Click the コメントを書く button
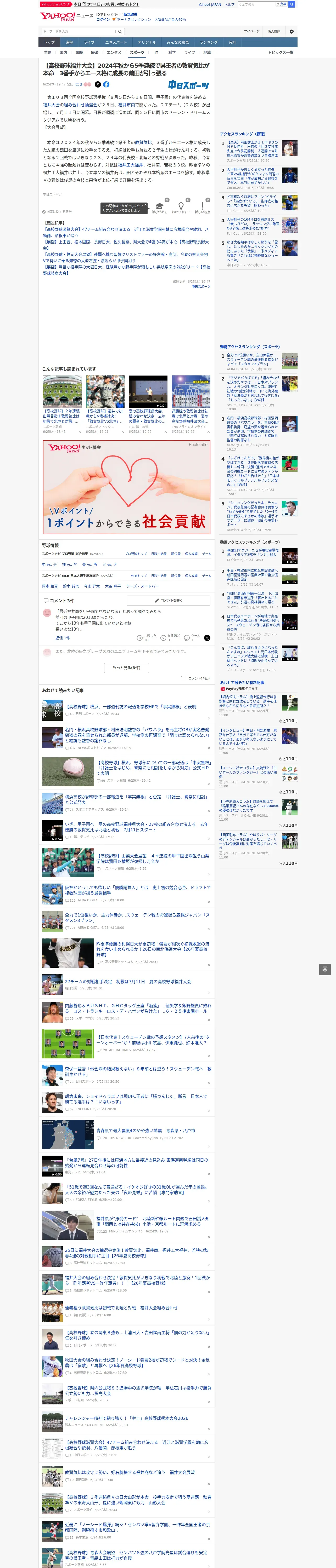Viewport: 336px width, 1568px height. (x=168, y=600)
